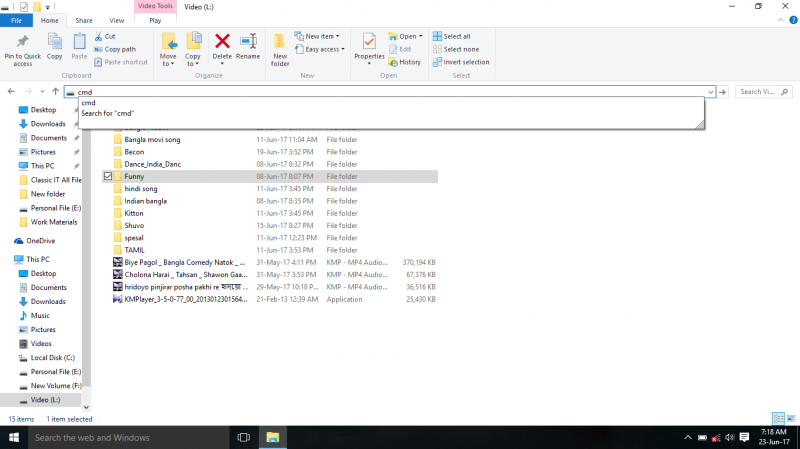
Task: Select the cmd suggestion
Action: point(391,103)
